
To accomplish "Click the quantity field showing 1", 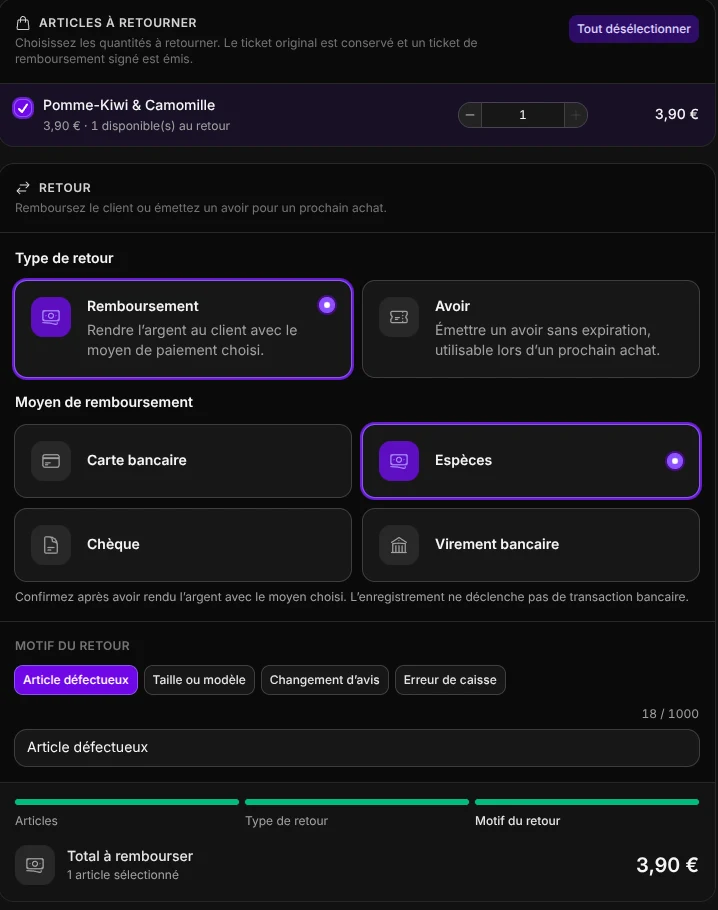I will [x=522, y=115].
